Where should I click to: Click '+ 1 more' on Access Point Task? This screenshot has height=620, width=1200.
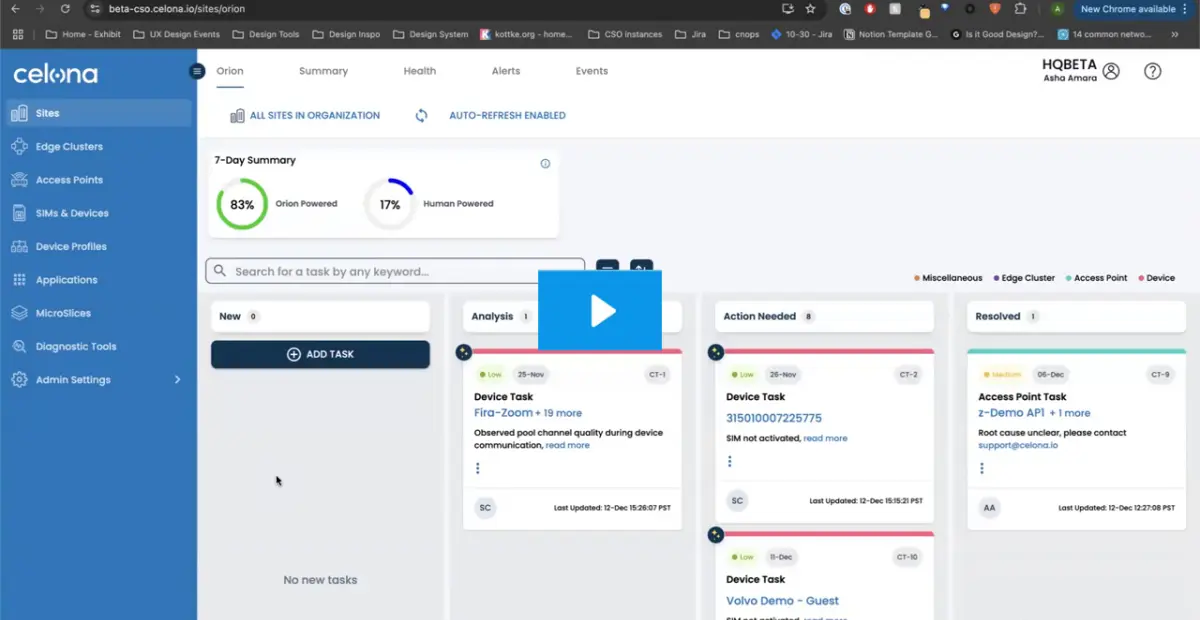(1070, 413)
